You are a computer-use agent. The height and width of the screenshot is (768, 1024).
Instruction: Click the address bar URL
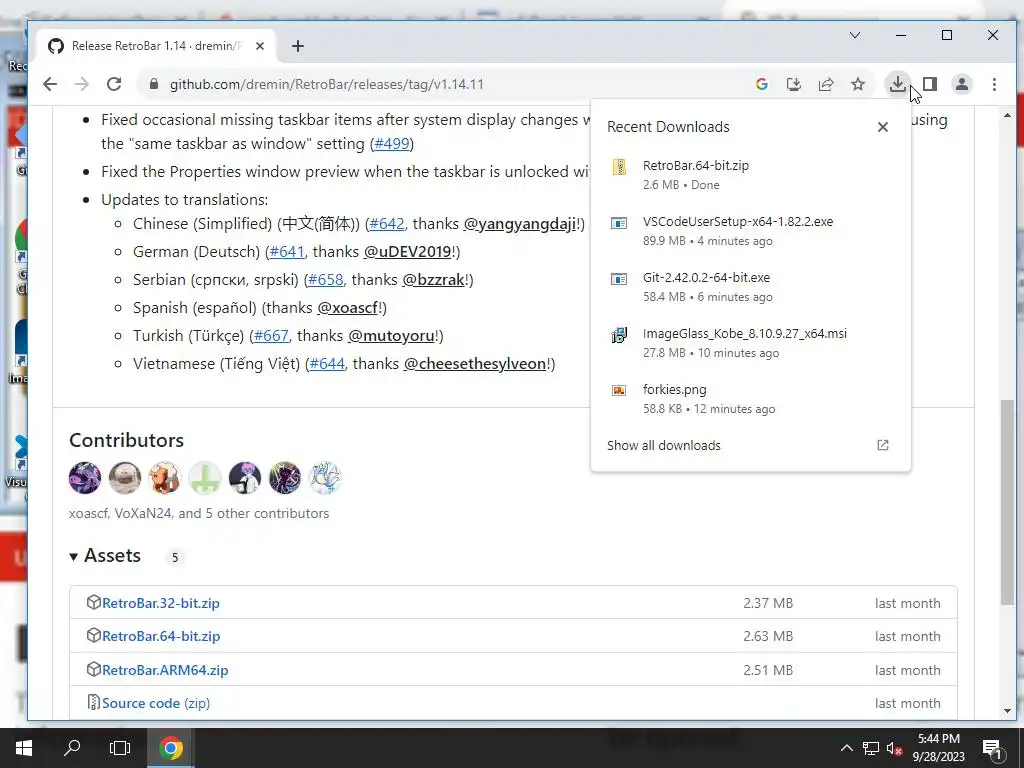pos(327,84)
